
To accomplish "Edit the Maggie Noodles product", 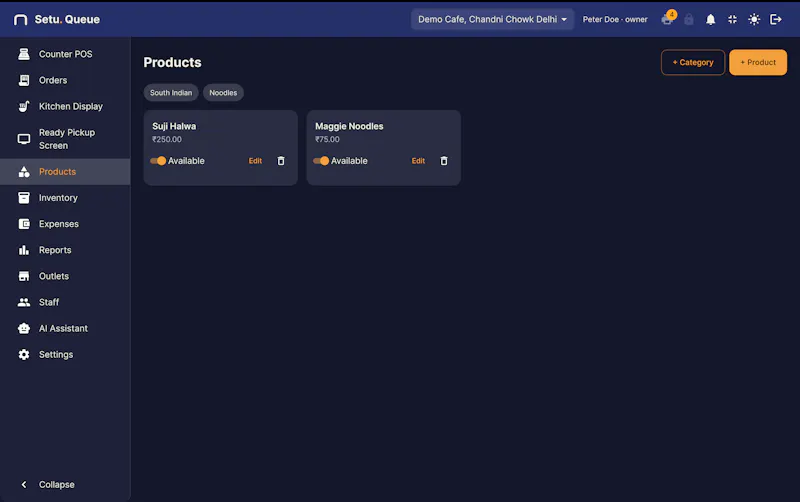I will tap(418, 161).
